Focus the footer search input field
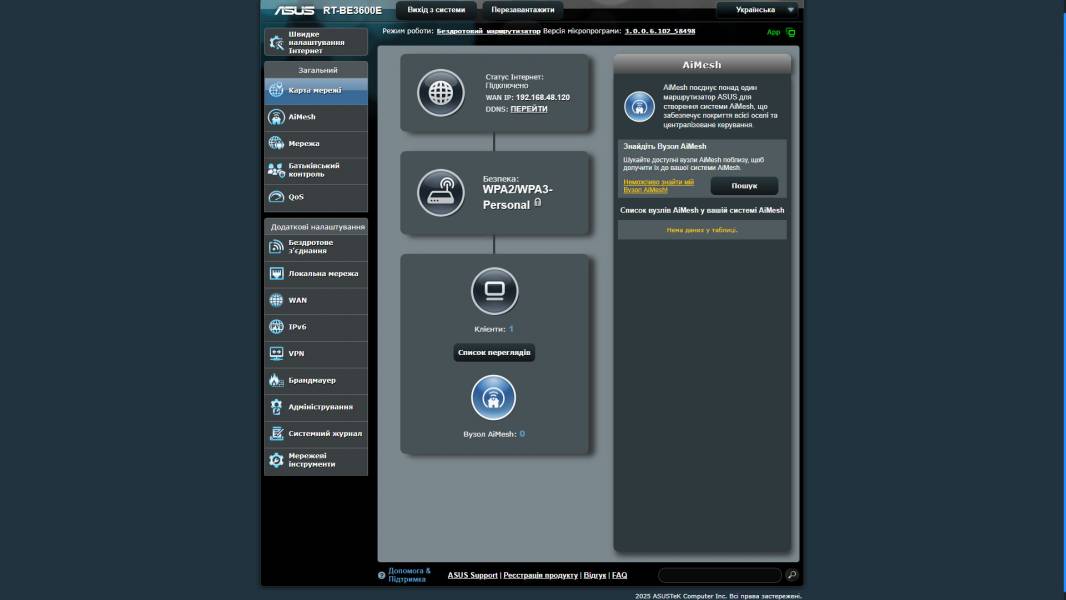1066x600 pixels. point(719,576)
